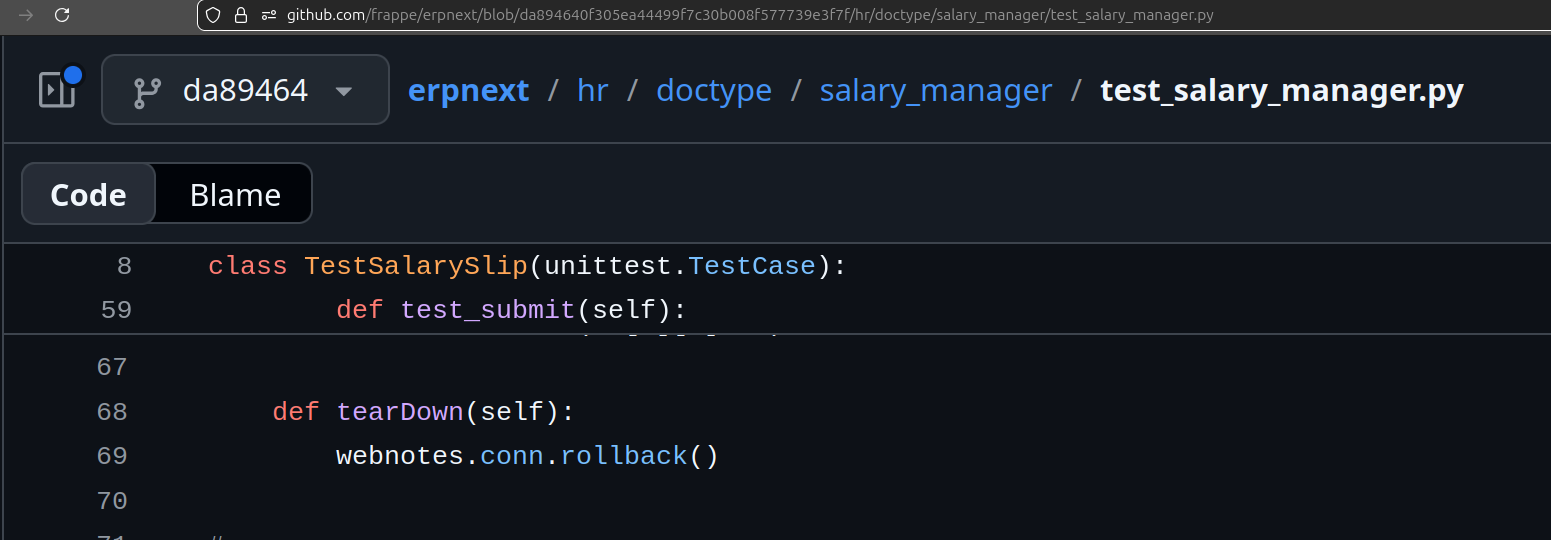Expand the file tree side panel
Viewport: 1551px width, 540px height.
57,90
